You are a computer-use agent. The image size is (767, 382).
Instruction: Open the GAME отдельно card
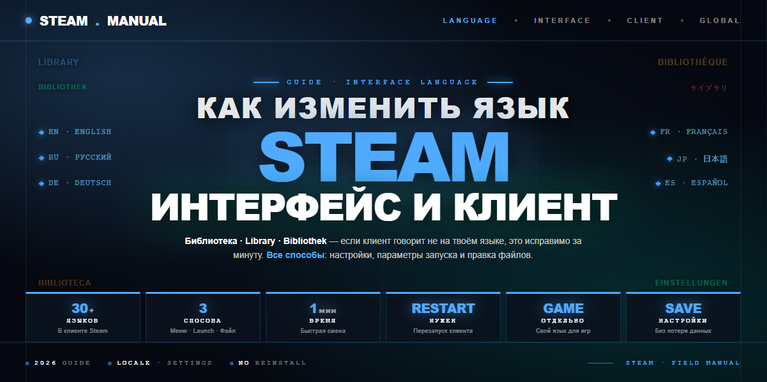pyautogui.click(x=563, y=317)
